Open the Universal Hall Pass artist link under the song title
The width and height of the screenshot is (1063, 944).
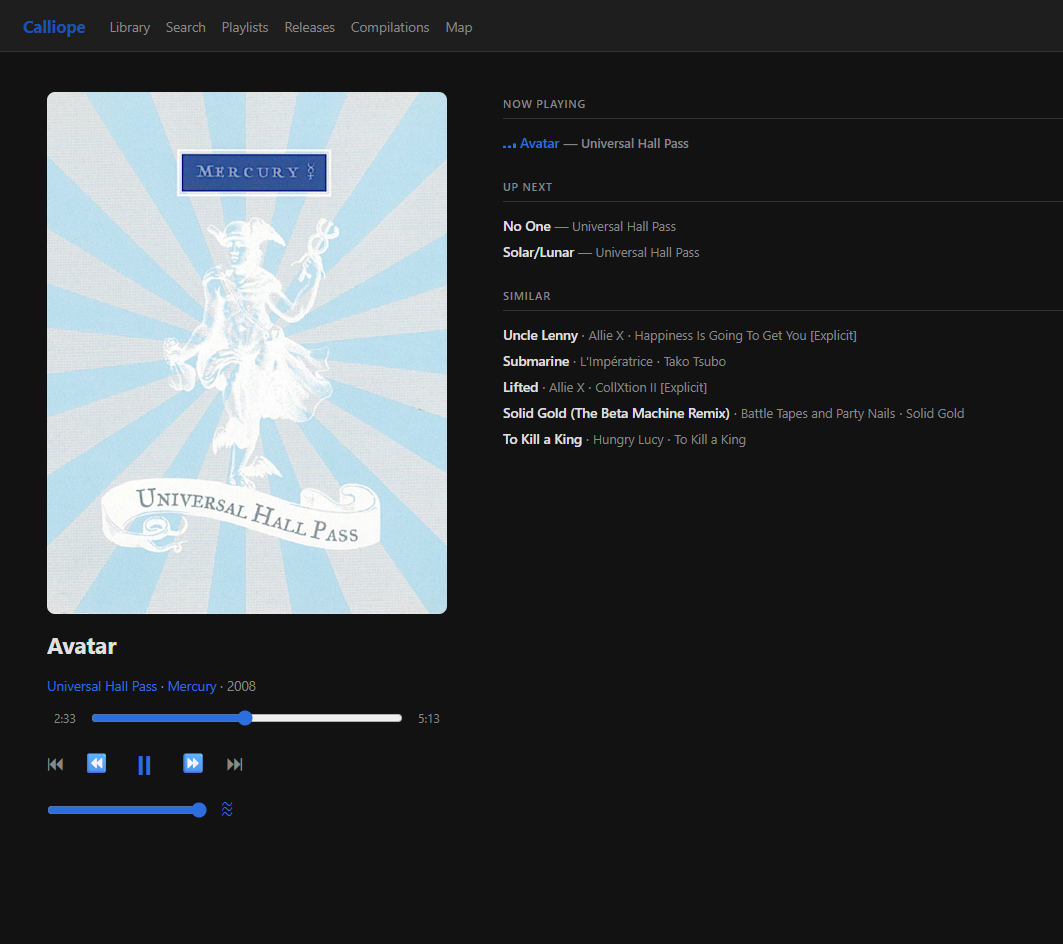102,686
